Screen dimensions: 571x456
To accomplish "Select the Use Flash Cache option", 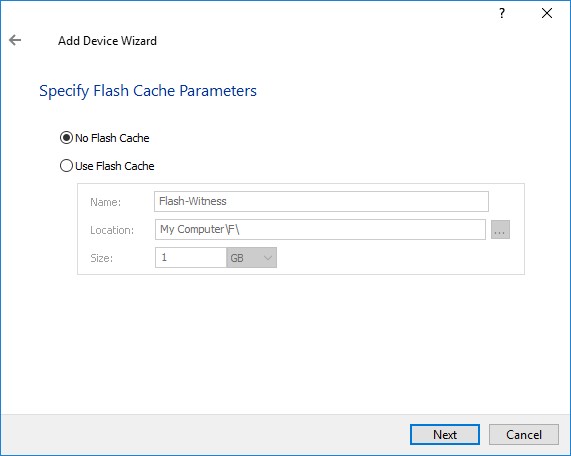I will [107, 166].
